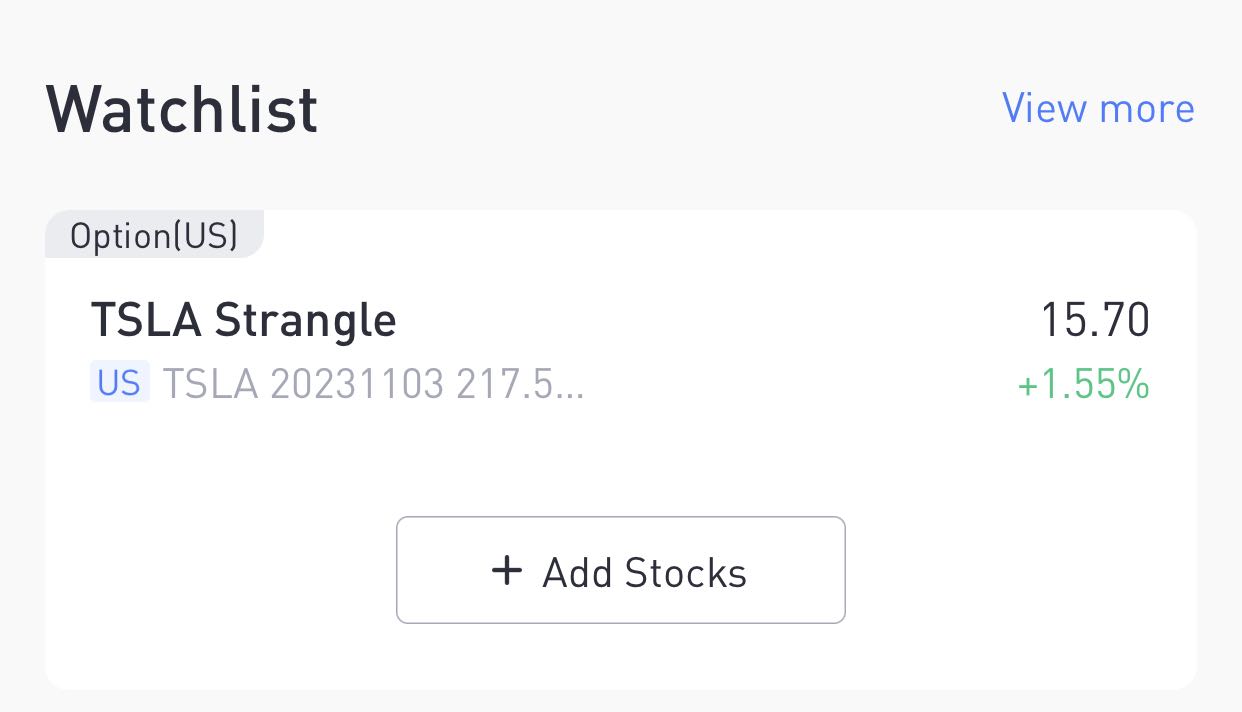
Task: Click the word more in View more
Action: [1146, 108]
